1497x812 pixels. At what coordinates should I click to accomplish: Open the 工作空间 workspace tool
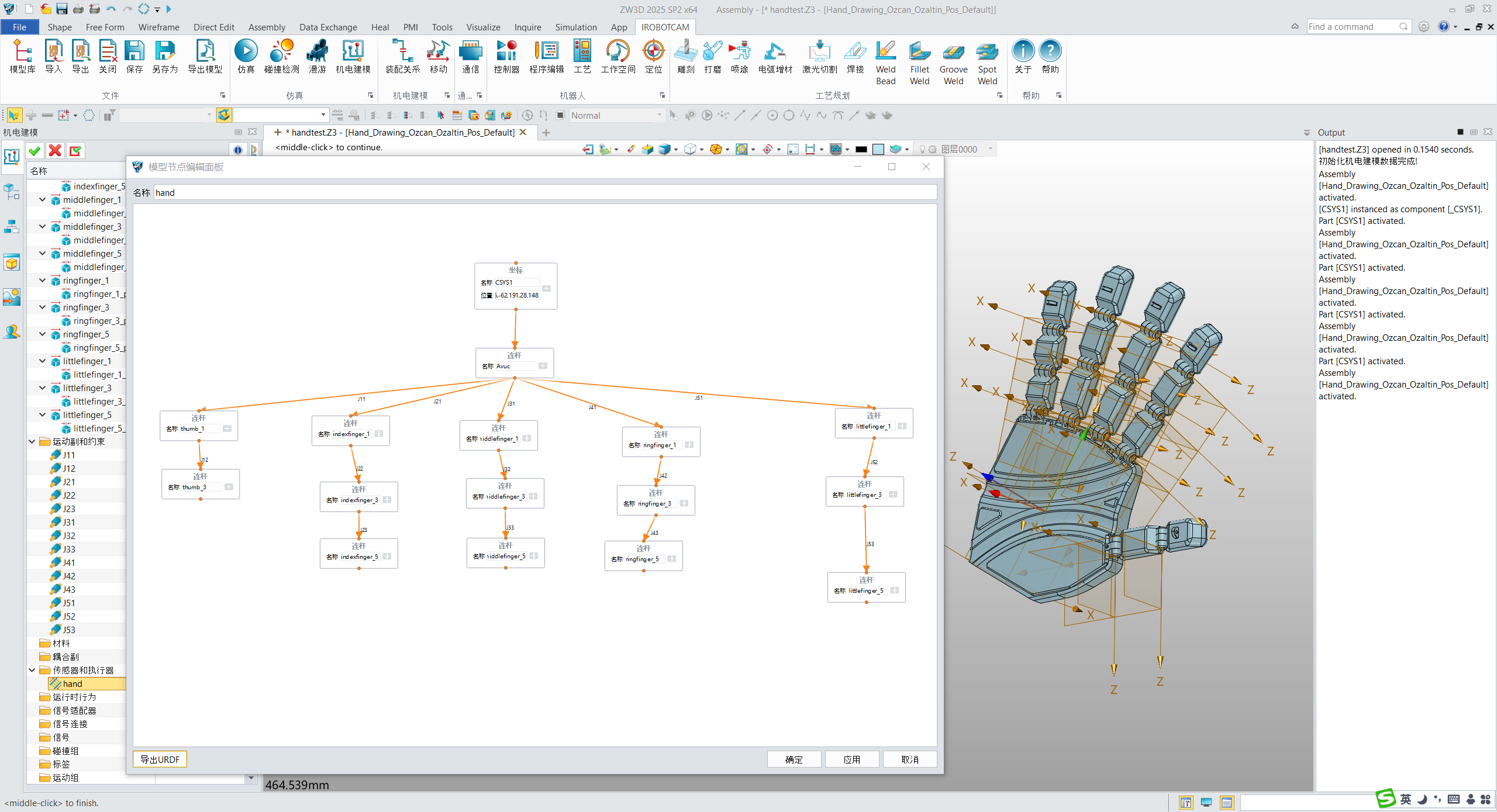click(618, 51)
